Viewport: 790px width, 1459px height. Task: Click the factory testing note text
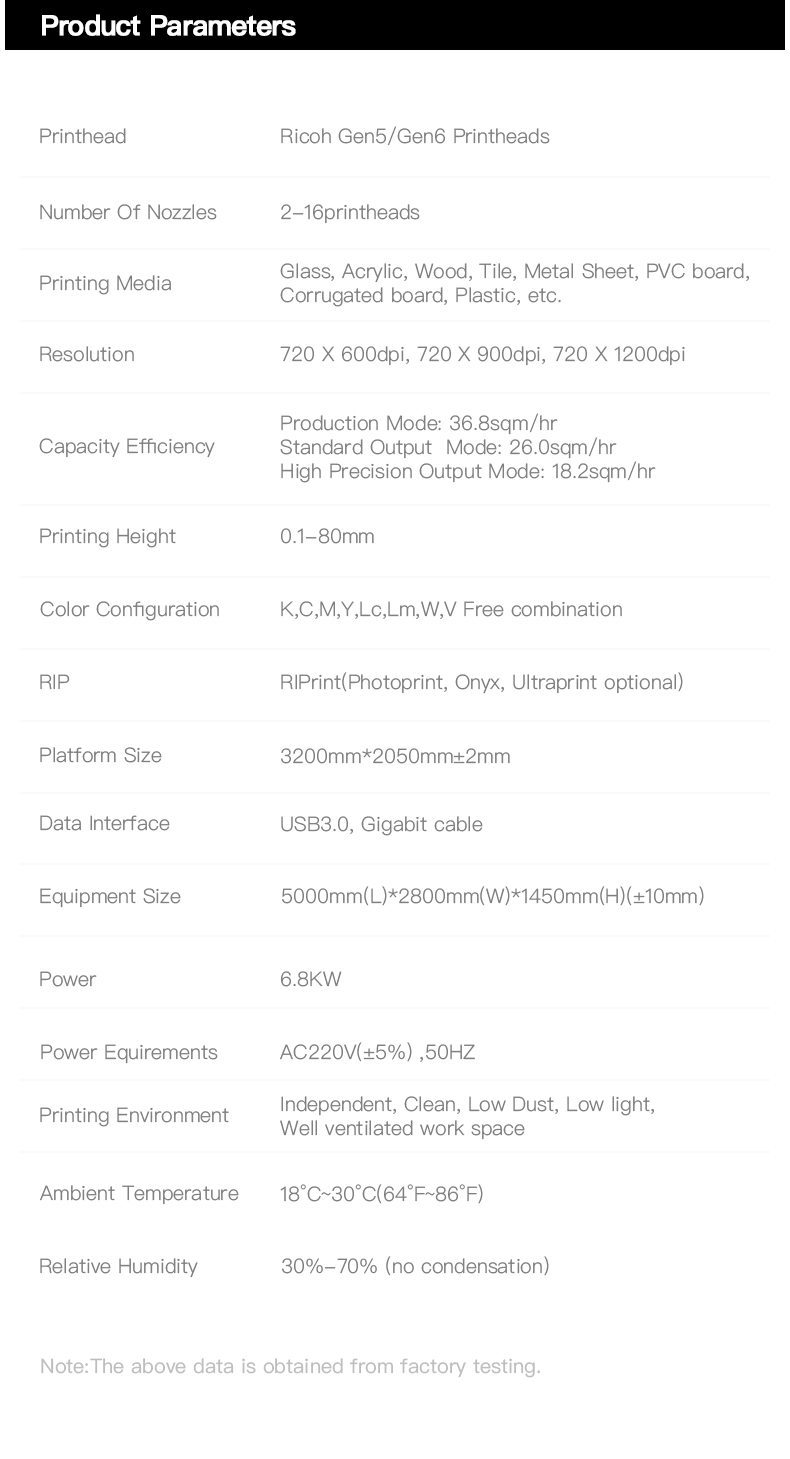pos(290,1366)
